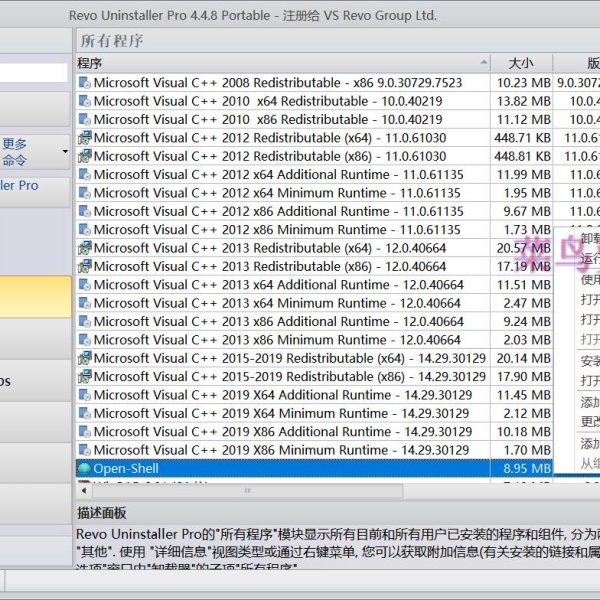Click icon of Visual C++ 2008 Redistributable x86
The image size is (600, 600).
pos(85,83)
